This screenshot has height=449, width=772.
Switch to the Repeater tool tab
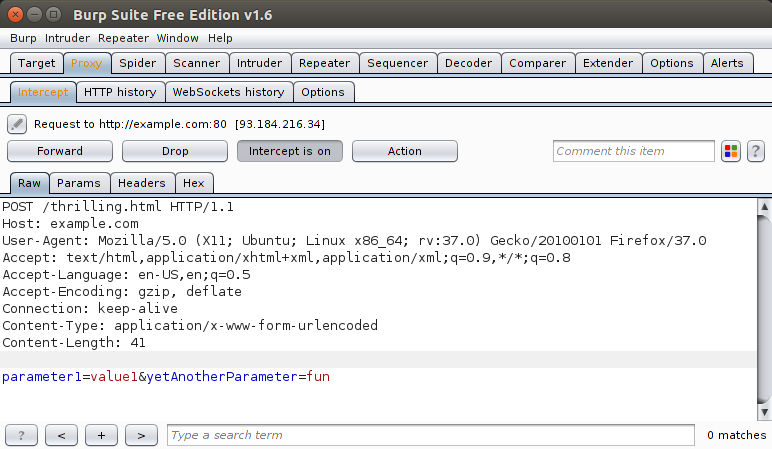tap(324, 63)
